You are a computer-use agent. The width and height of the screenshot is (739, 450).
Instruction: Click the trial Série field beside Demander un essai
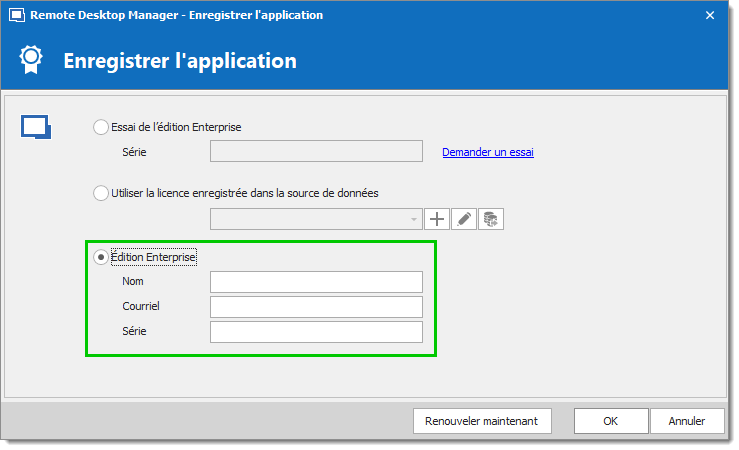click(x=316, y=152)
